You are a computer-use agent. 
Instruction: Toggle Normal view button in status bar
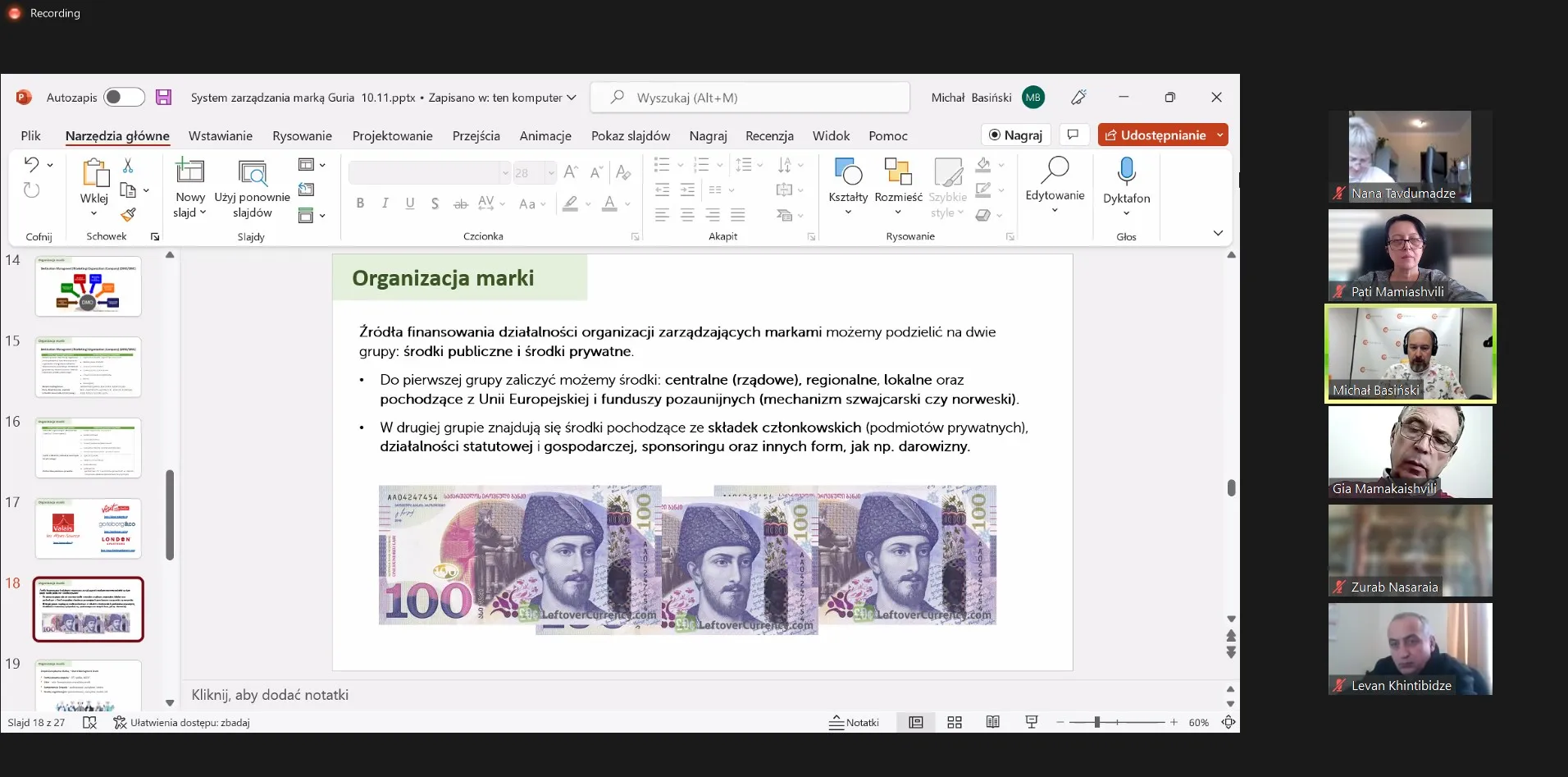915,723
